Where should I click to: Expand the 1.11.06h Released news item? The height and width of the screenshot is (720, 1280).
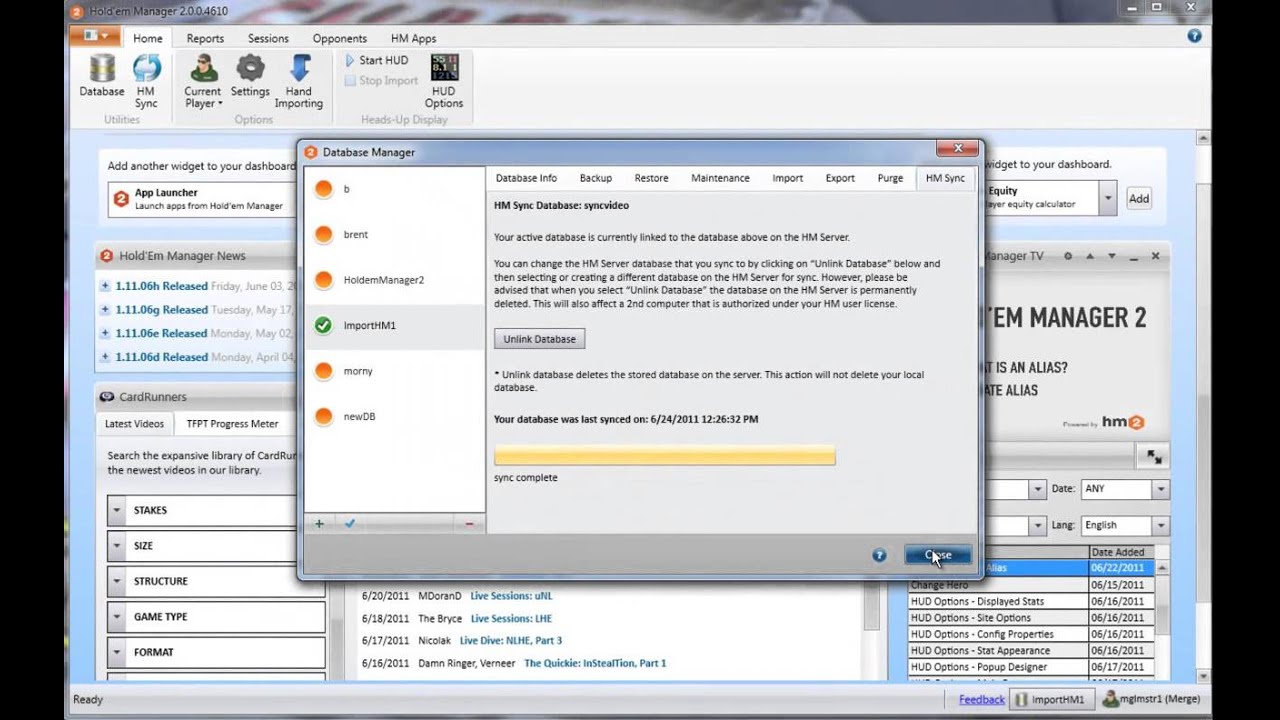pyautogui.click(x=105, y=286)
